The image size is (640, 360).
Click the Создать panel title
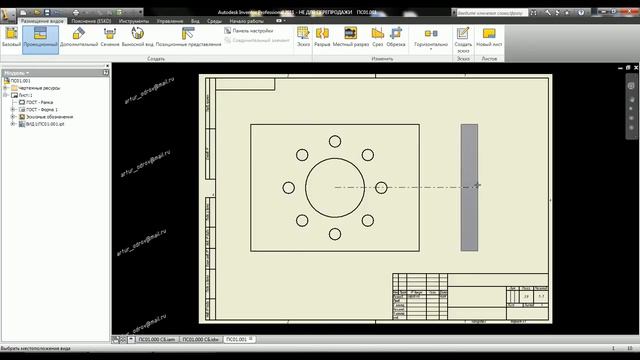coord(156,59)
